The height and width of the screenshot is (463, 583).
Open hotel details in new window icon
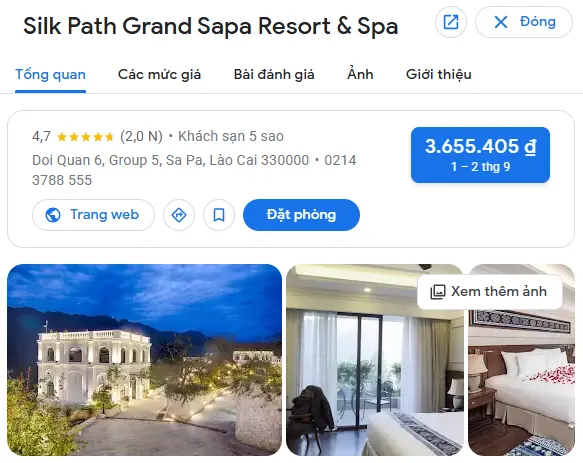[451, 22]
